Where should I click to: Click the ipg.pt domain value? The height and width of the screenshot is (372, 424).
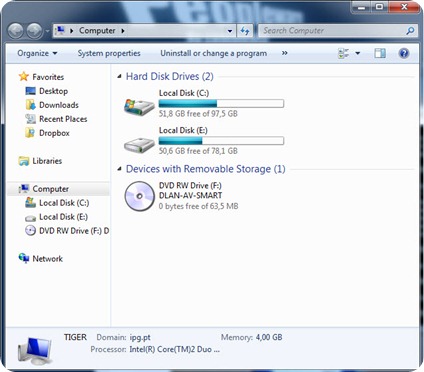pyautogui.click(x=140, y=338)
